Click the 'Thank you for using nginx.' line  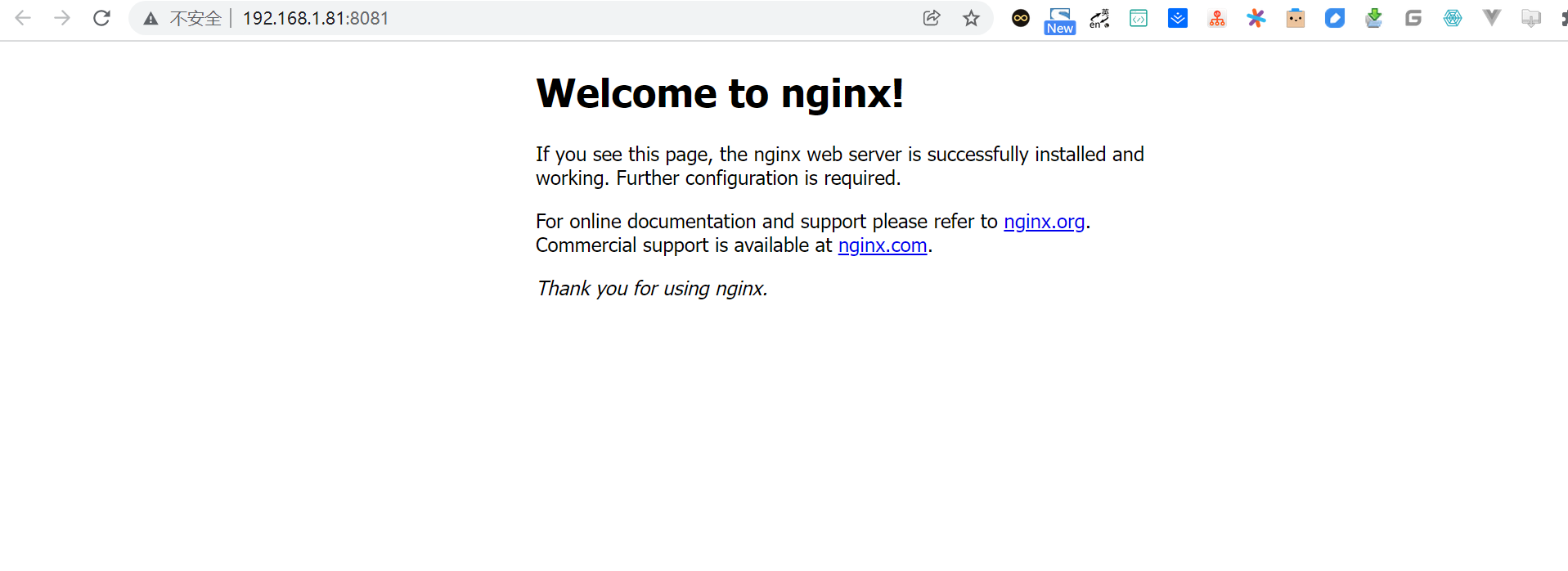(x=652, y=289)
